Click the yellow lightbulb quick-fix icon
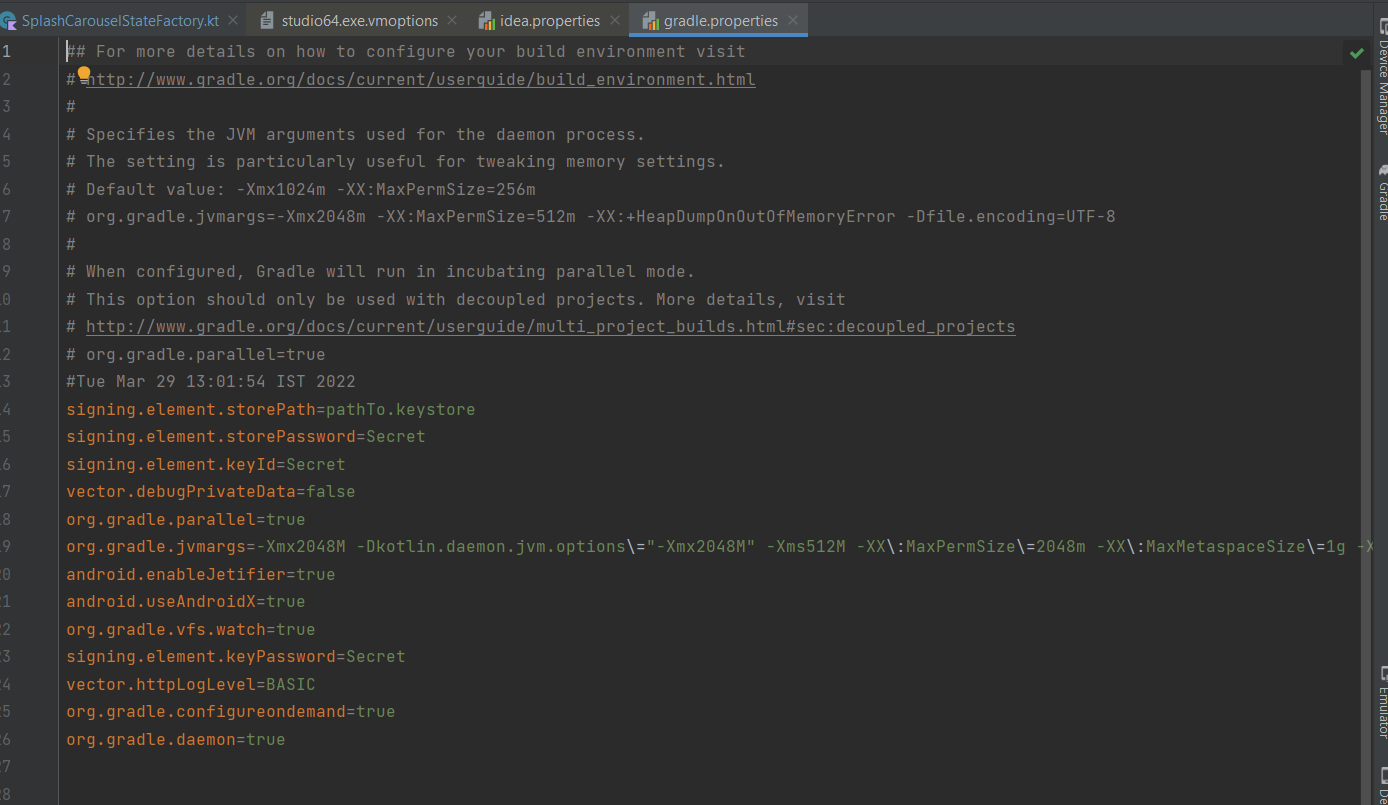This screenshot has width=1388, height=805. pos(84,74)
